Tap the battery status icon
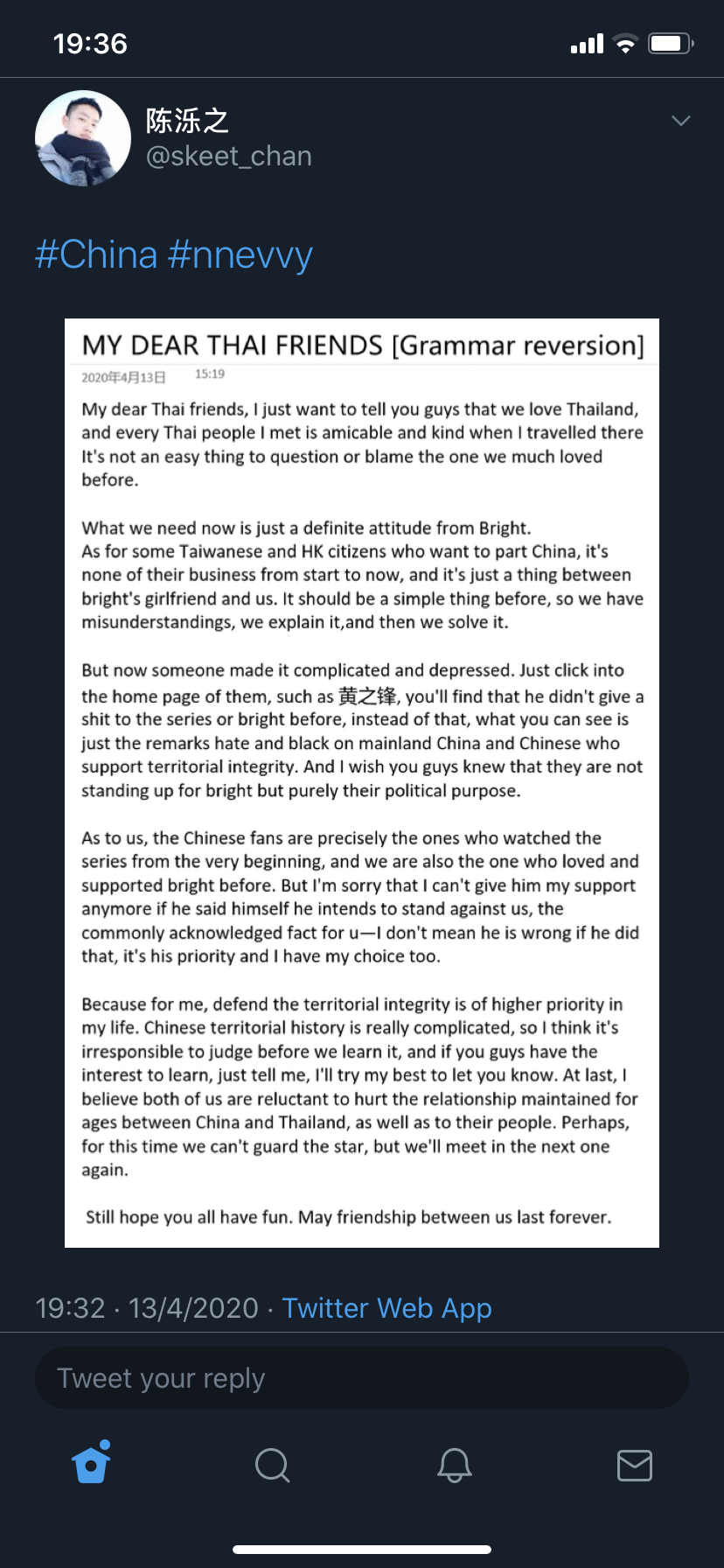Viewport: 724px width, 1568px height. click(x=671, y=44)
